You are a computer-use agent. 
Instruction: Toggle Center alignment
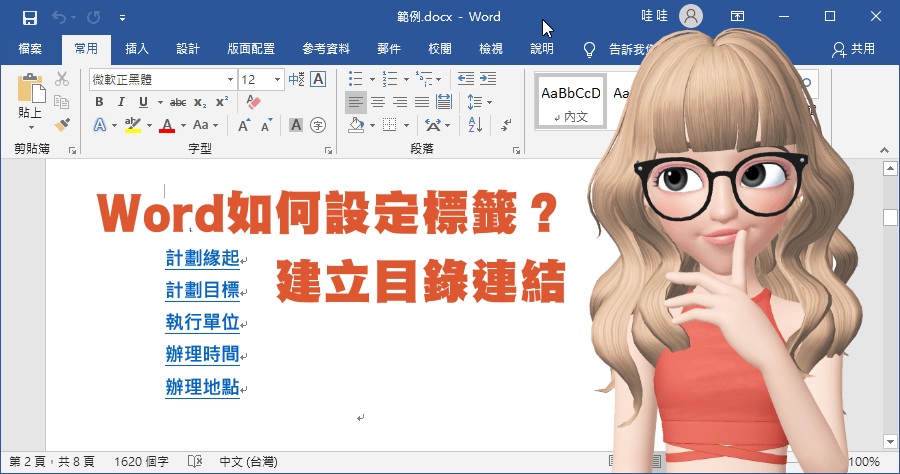(378, 102)
